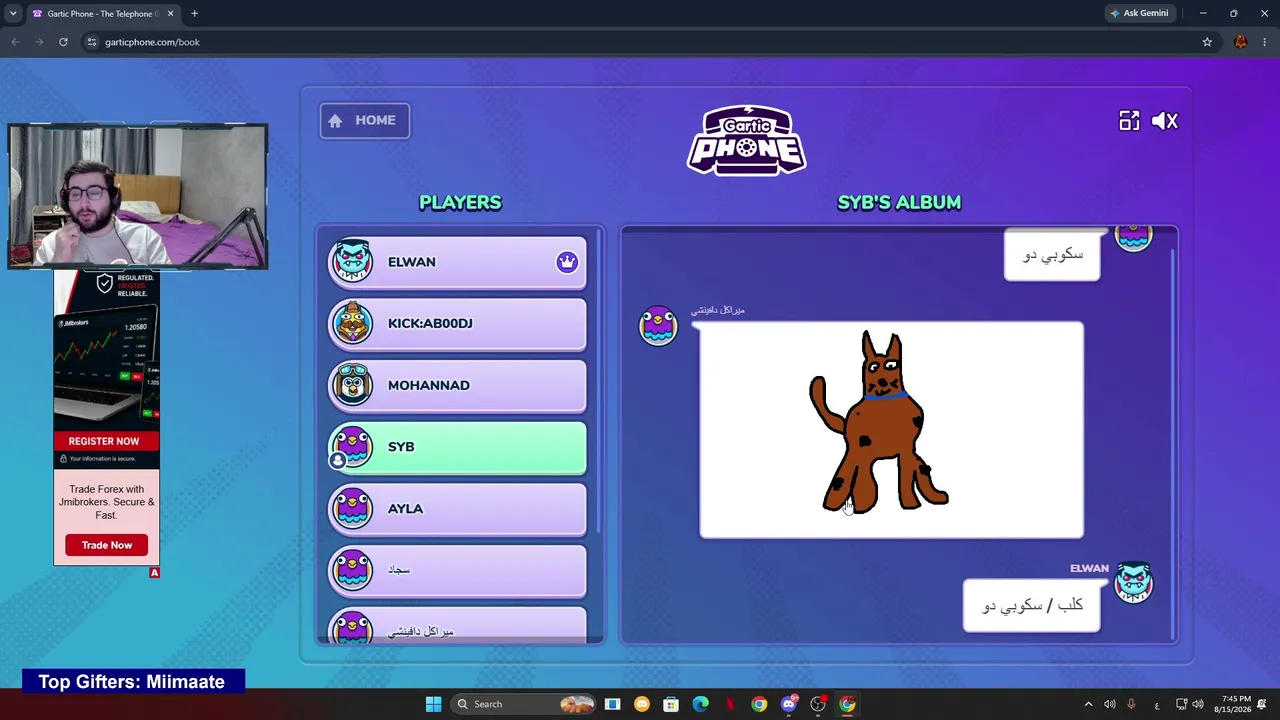
Task: Click the players list scrollbar
Action: 600,380
